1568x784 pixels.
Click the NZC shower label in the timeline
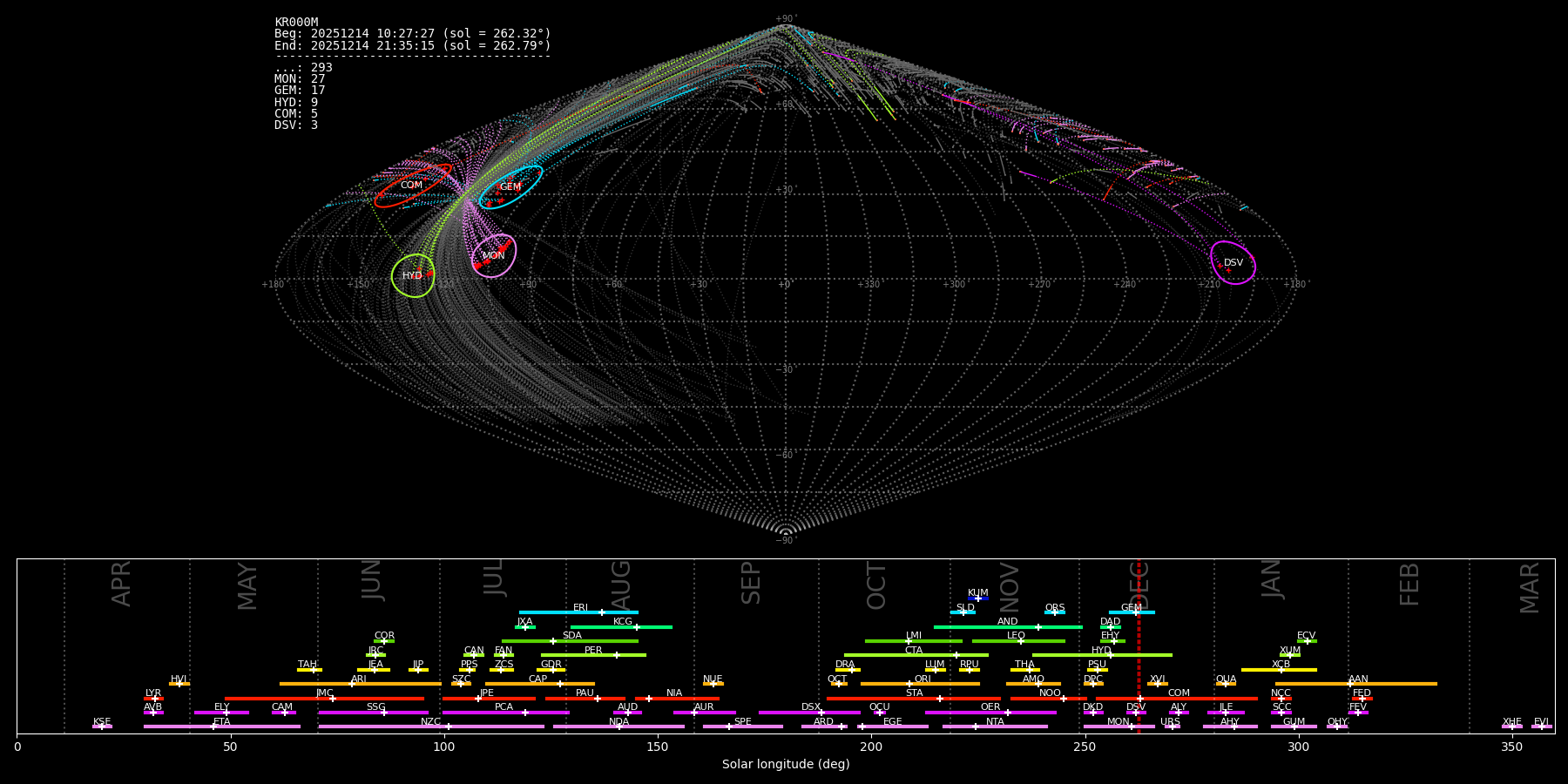pyautogui.click(x=430, y=721)
